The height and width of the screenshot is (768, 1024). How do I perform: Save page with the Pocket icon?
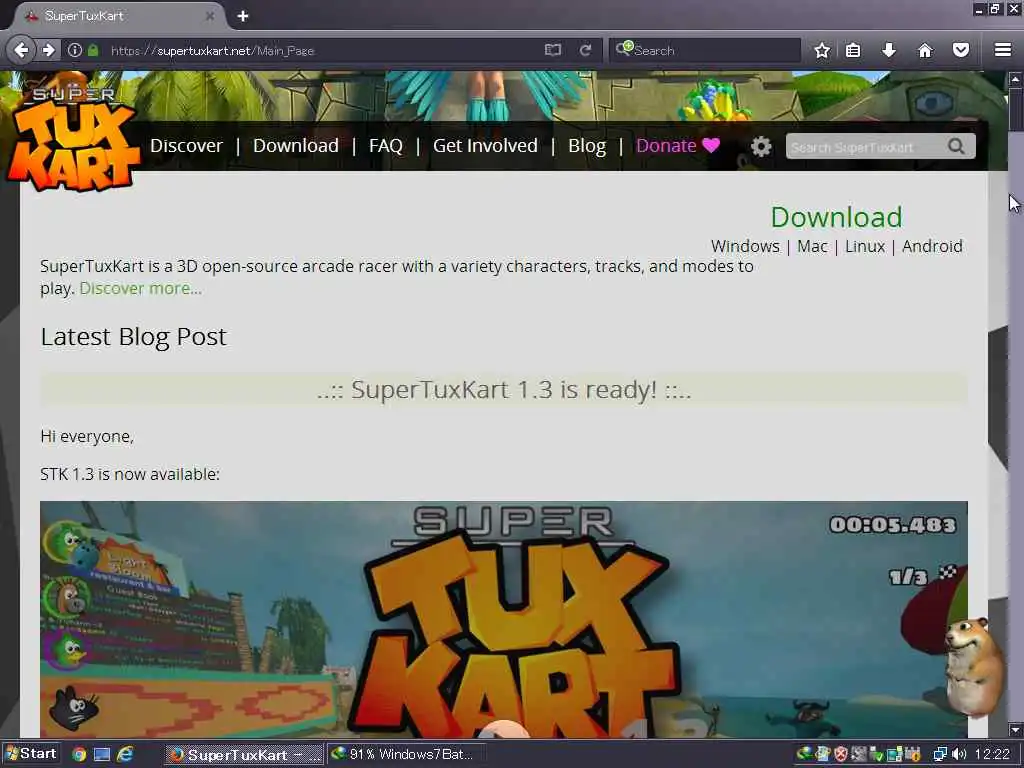click(961, 50)
